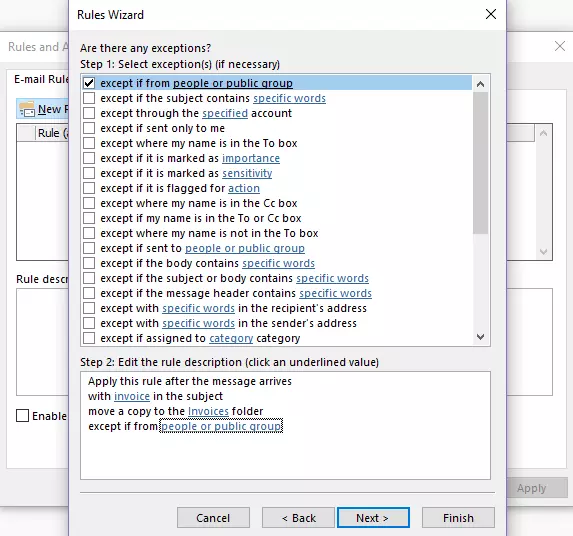The width and height of the screenshot is (573, 536).
Task: Check 'except where my name is in the To box'
Action: (x=89, y=143)
